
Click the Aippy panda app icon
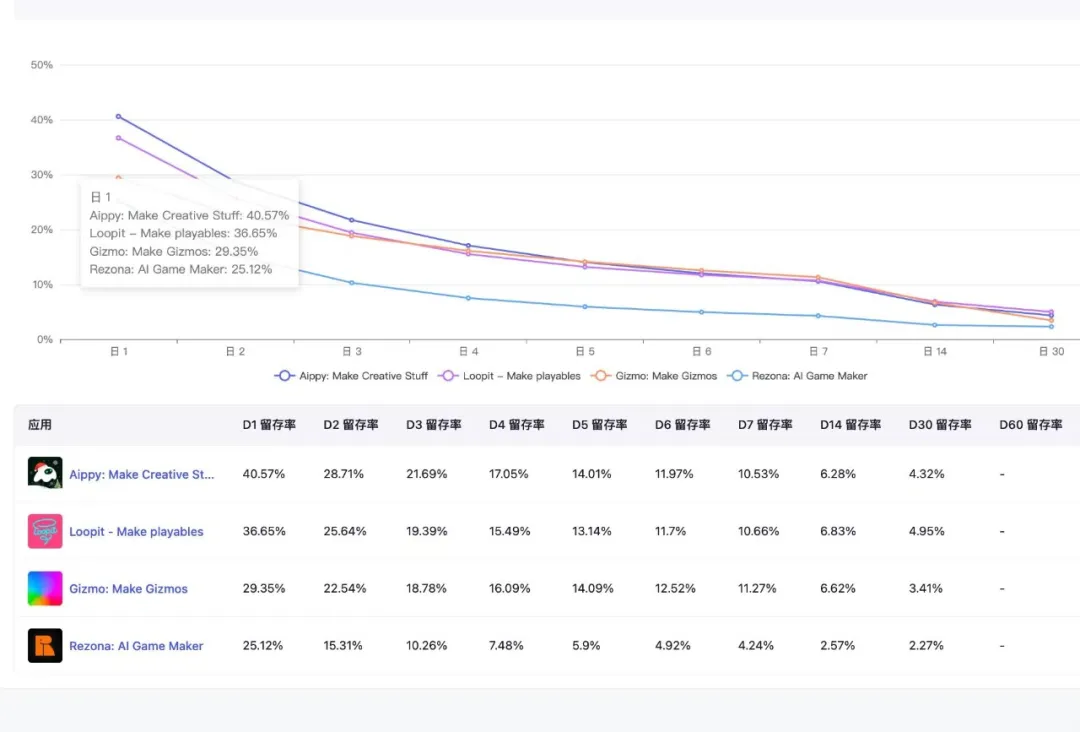tap(45, 473)
